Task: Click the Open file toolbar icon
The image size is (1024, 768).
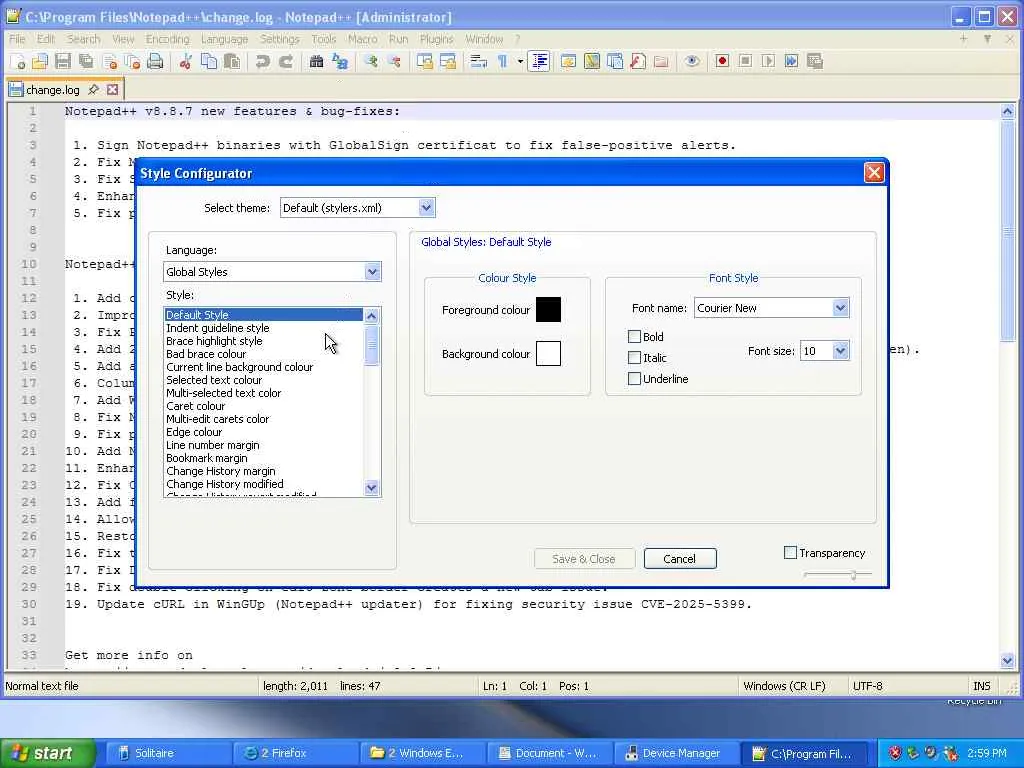Action: pyautogui.click(x=40, y=61)
